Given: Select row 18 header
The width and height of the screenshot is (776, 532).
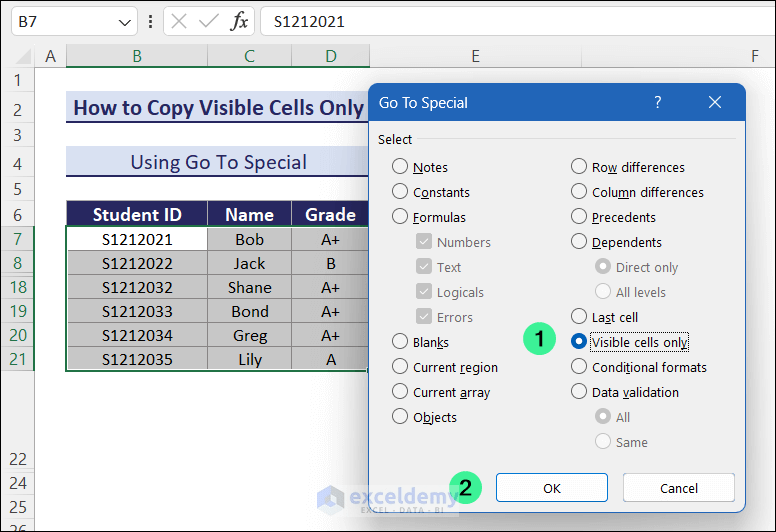Looking at the screenshot, I should pos(17,287).
